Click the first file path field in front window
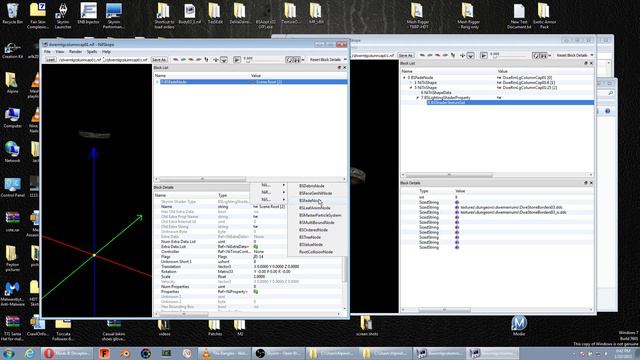640x360 pixels. tap(79, 60)
